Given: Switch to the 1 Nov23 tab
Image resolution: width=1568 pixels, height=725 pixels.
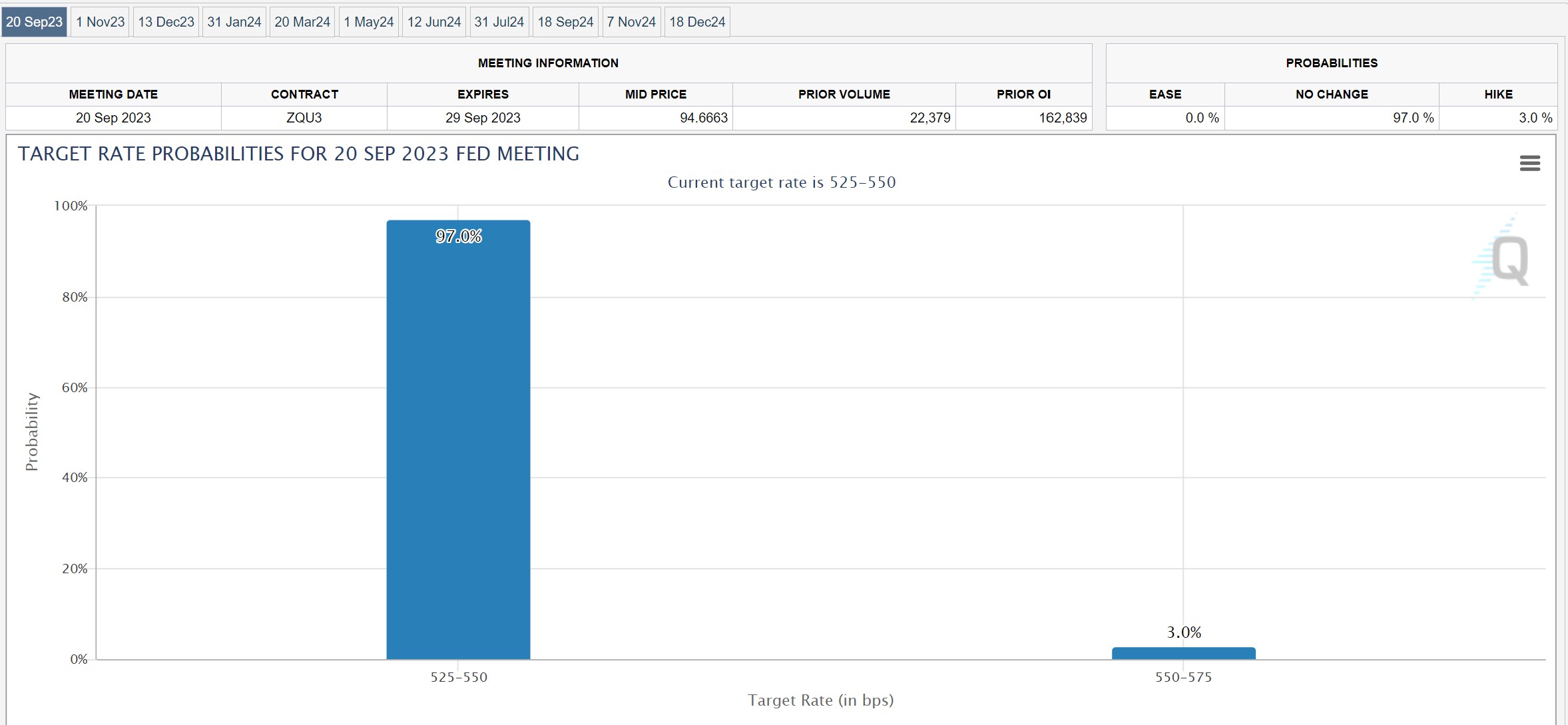Looking at the screenshot, I should tap(100, 22).
